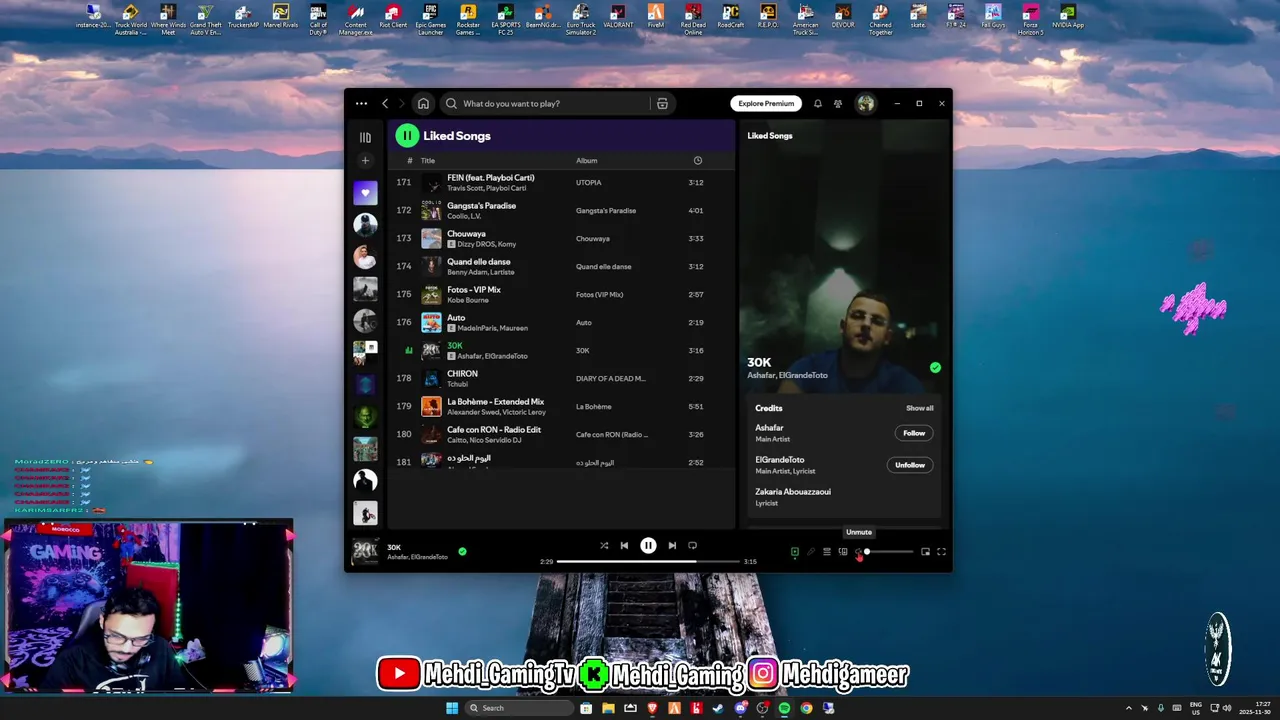Open 30K album cover in player bar
Viewport: 1280px width, 720px height.
[x=366, y=552]
